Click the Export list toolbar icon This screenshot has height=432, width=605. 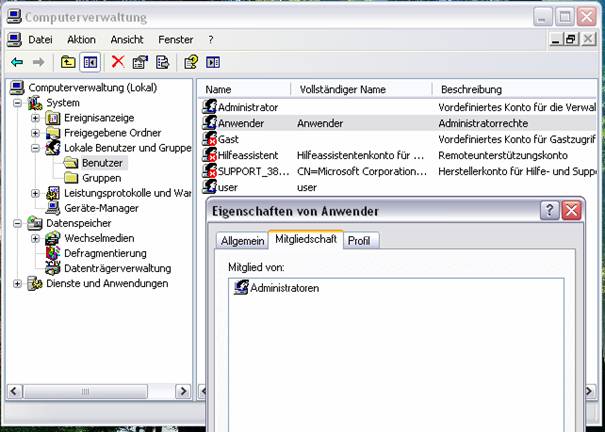tap(162, 62)
